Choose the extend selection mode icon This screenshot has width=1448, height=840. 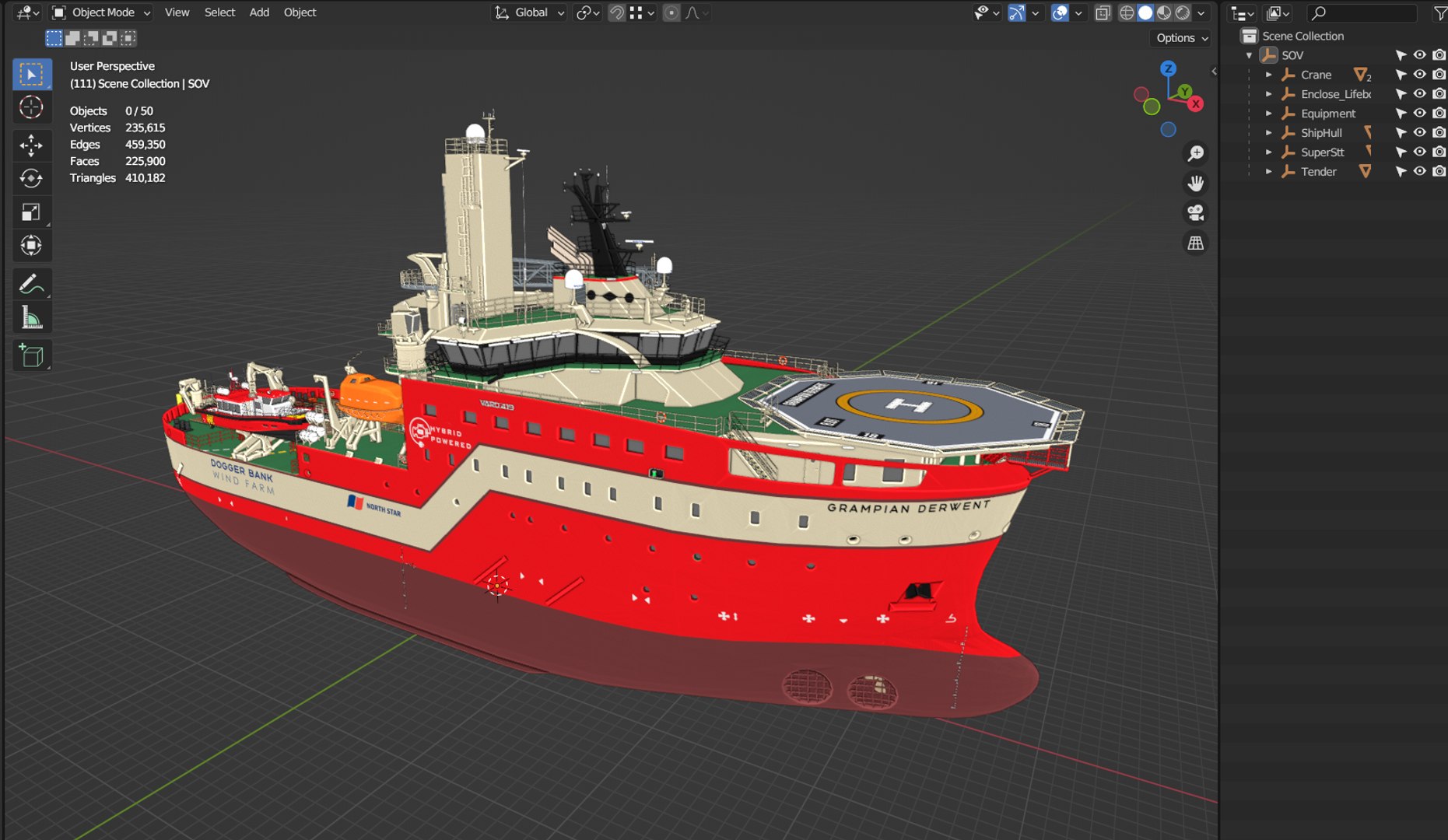coord(72,38)
